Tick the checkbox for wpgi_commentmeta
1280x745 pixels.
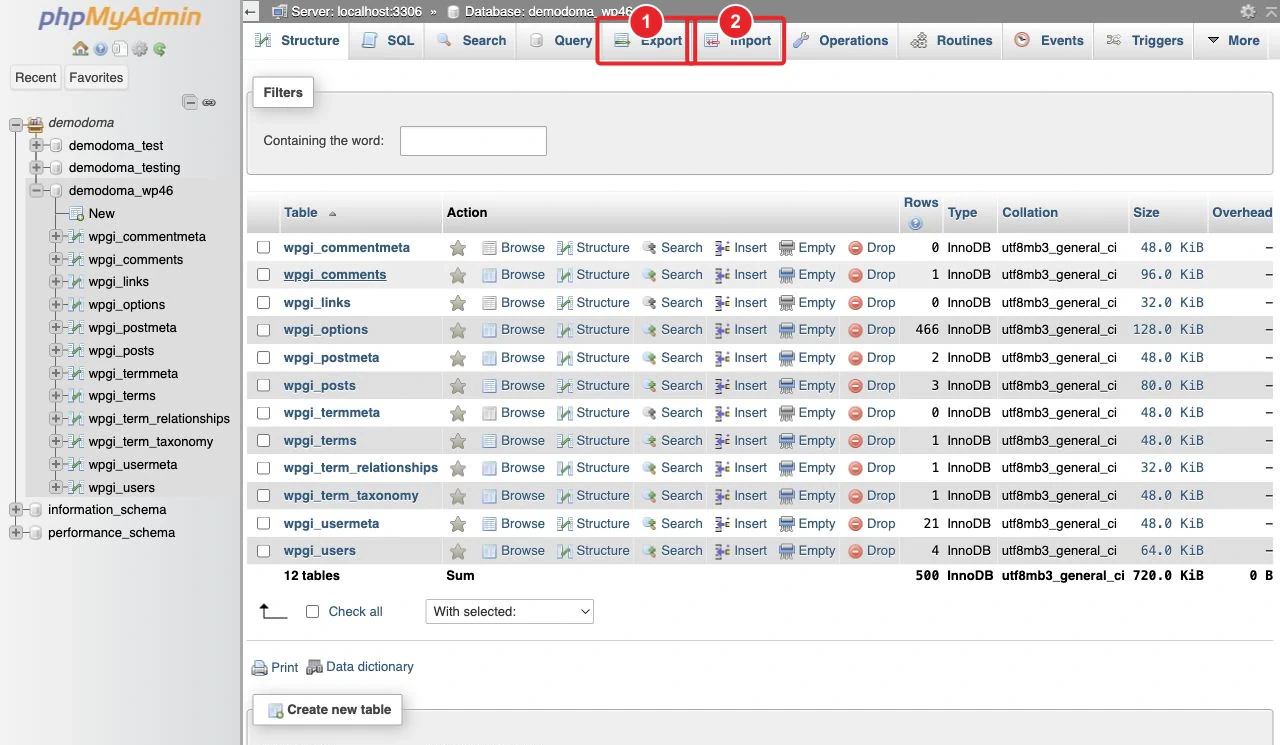264,247
